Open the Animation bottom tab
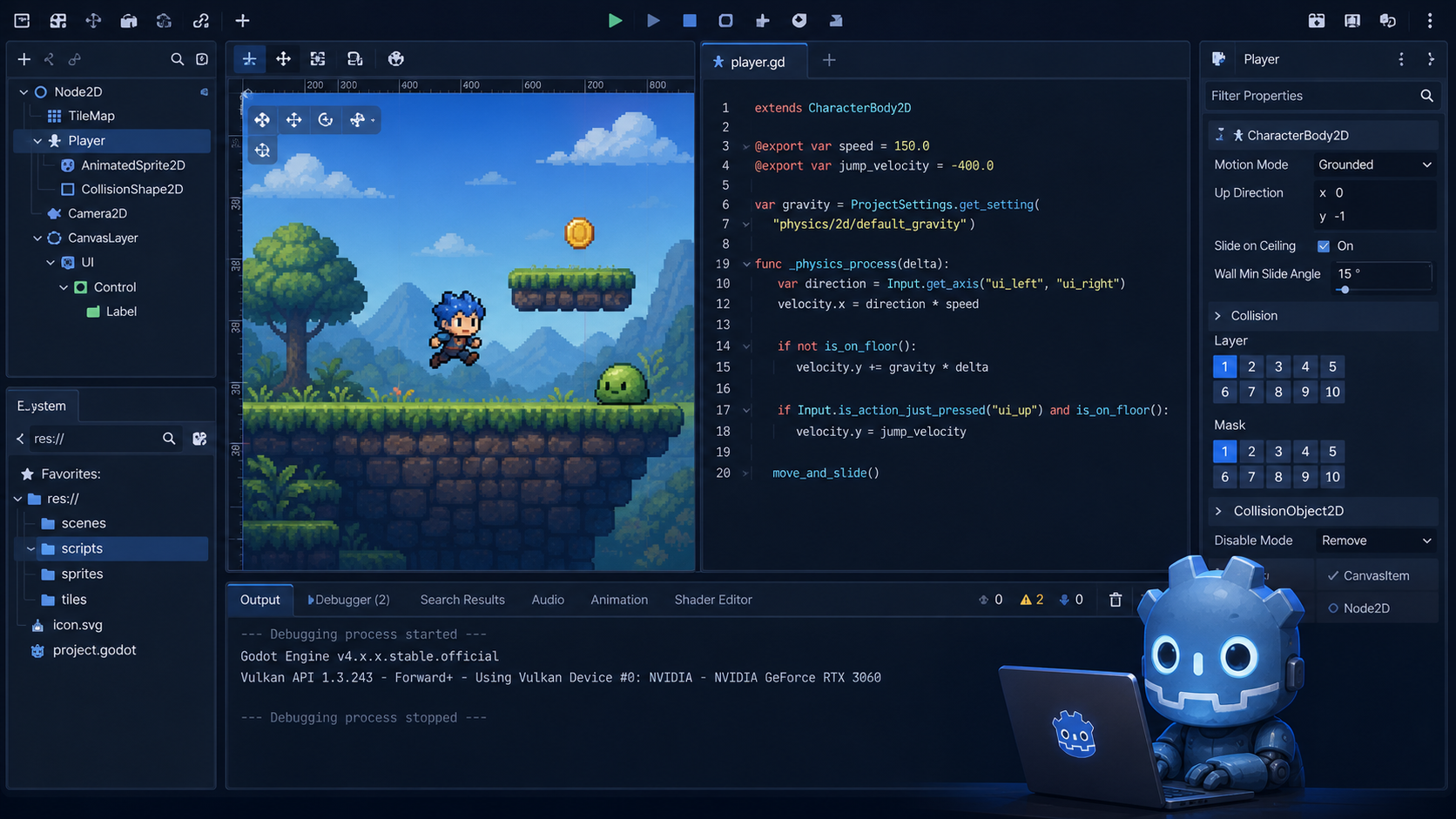Screen dimensions: 1456x819 [619, 600]
